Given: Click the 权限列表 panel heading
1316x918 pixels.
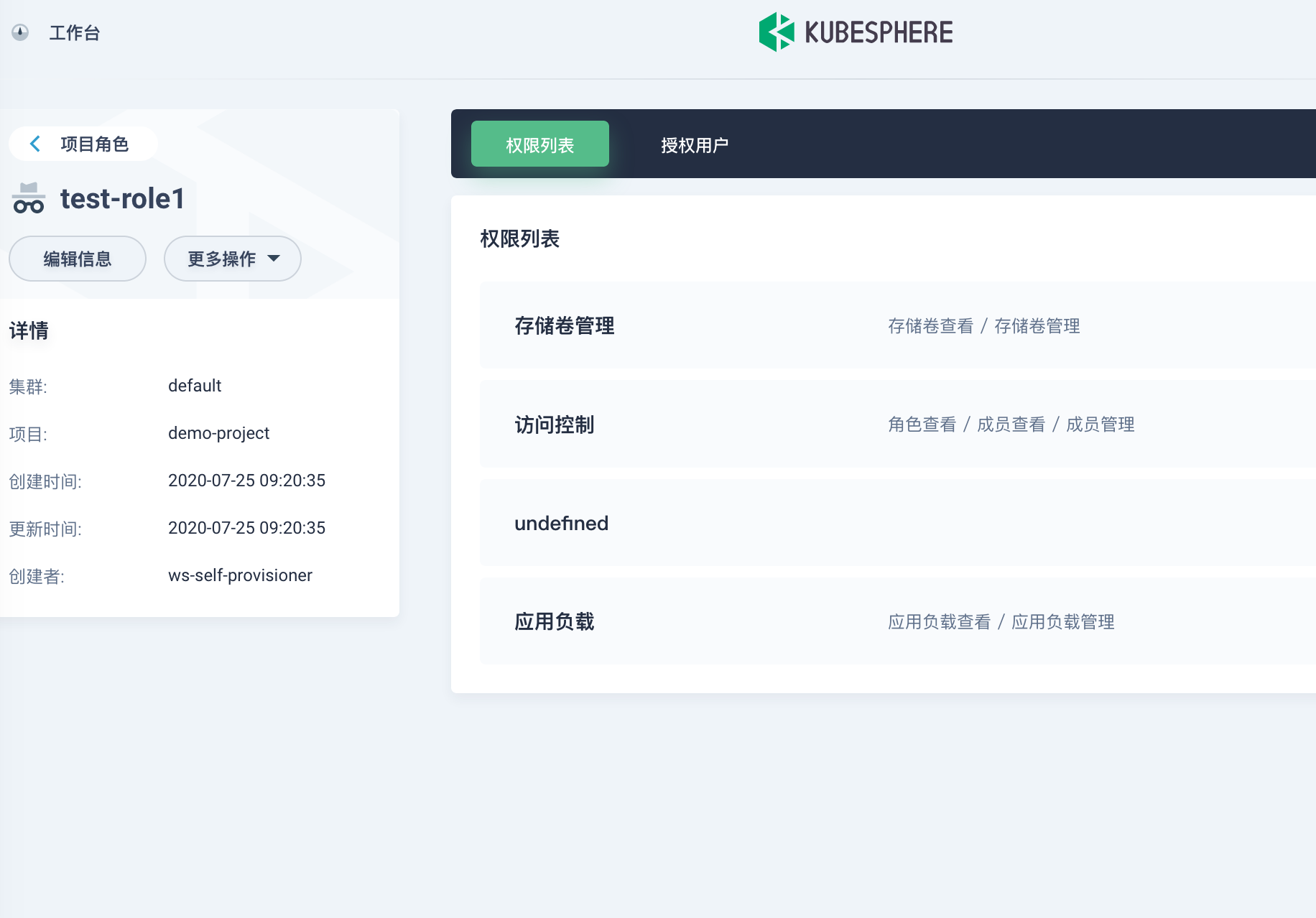Looking at the screenshot, I should [520, 238].
